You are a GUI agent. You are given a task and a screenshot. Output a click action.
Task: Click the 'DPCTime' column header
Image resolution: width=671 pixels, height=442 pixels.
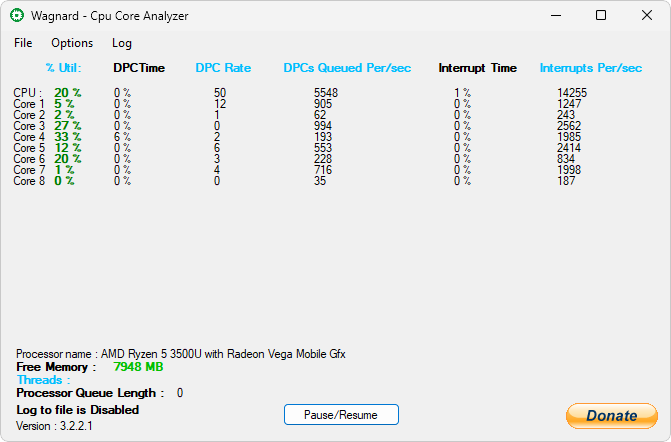(139, 68)
